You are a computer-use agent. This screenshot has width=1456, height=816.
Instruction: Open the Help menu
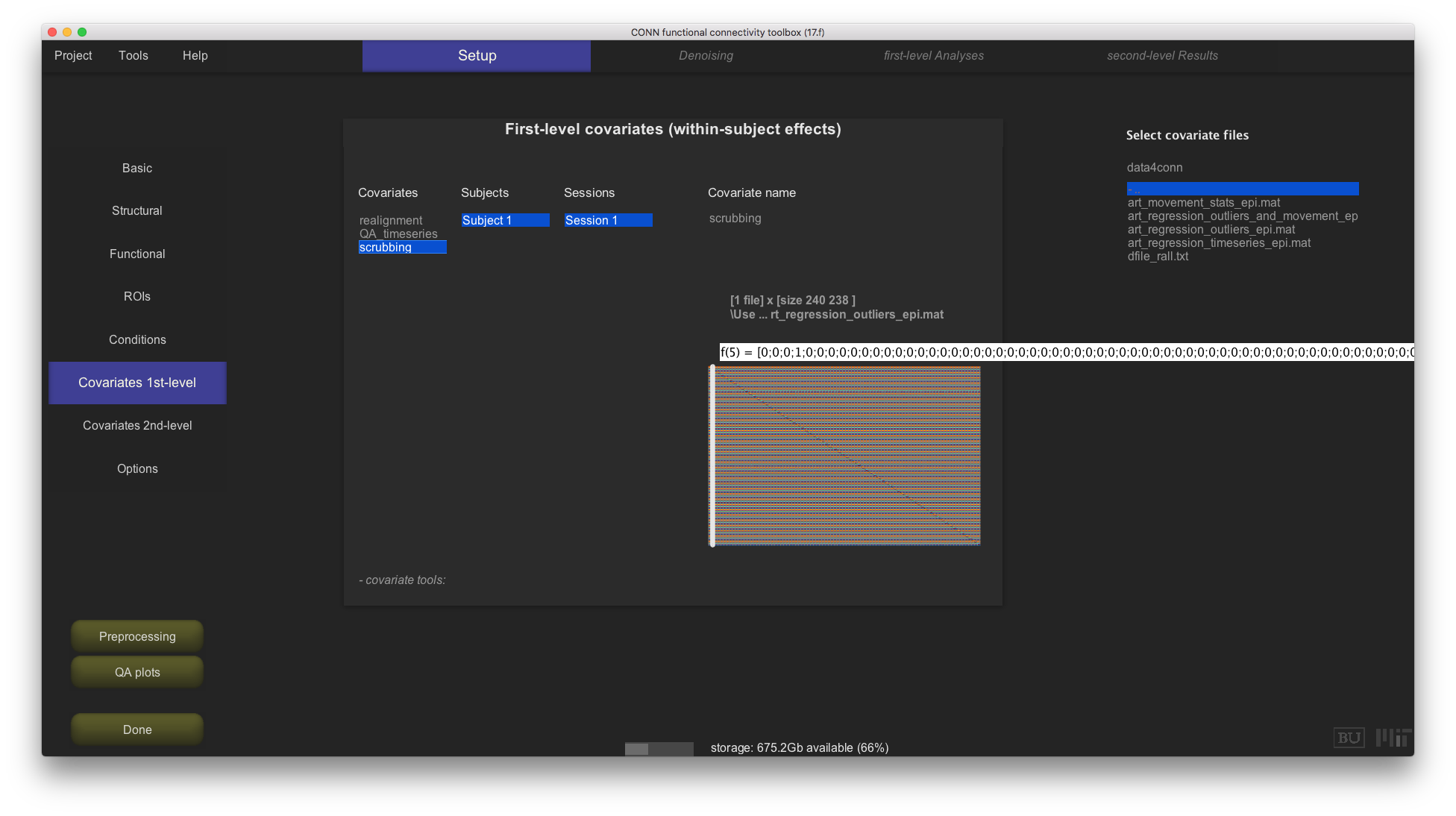[195, 55]
